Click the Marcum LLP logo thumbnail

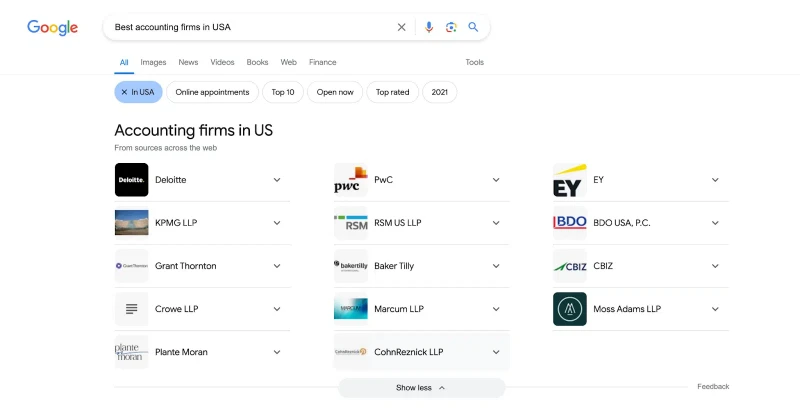(351, 309)
